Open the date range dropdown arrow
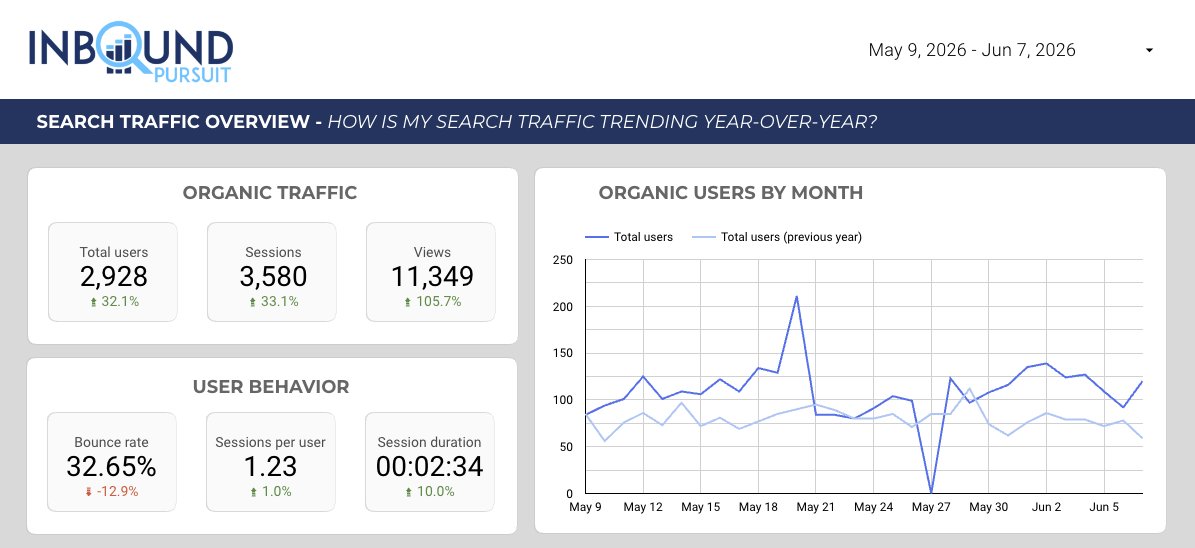The width and height of the screenshot is (1195, 548). [1149, 50]
